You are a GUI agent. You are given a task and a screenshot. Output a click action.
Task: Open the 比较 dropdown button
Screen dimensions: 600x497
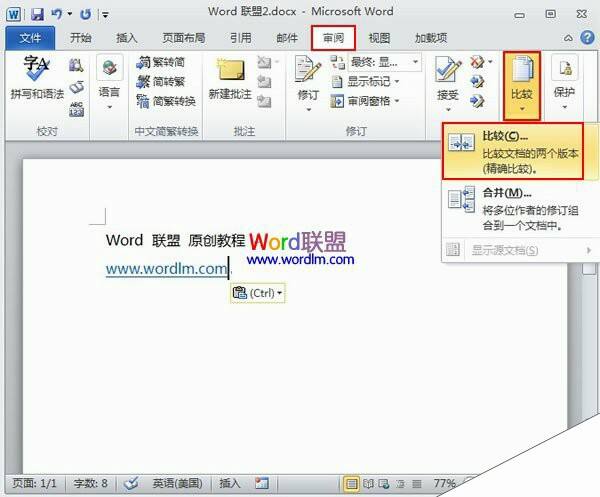(x=522, y=85)
